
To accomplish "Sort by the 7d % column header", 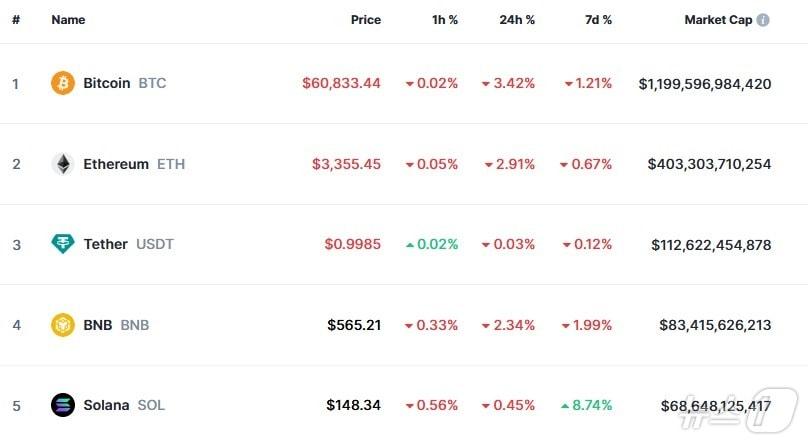I will click(x=599, y=20).
